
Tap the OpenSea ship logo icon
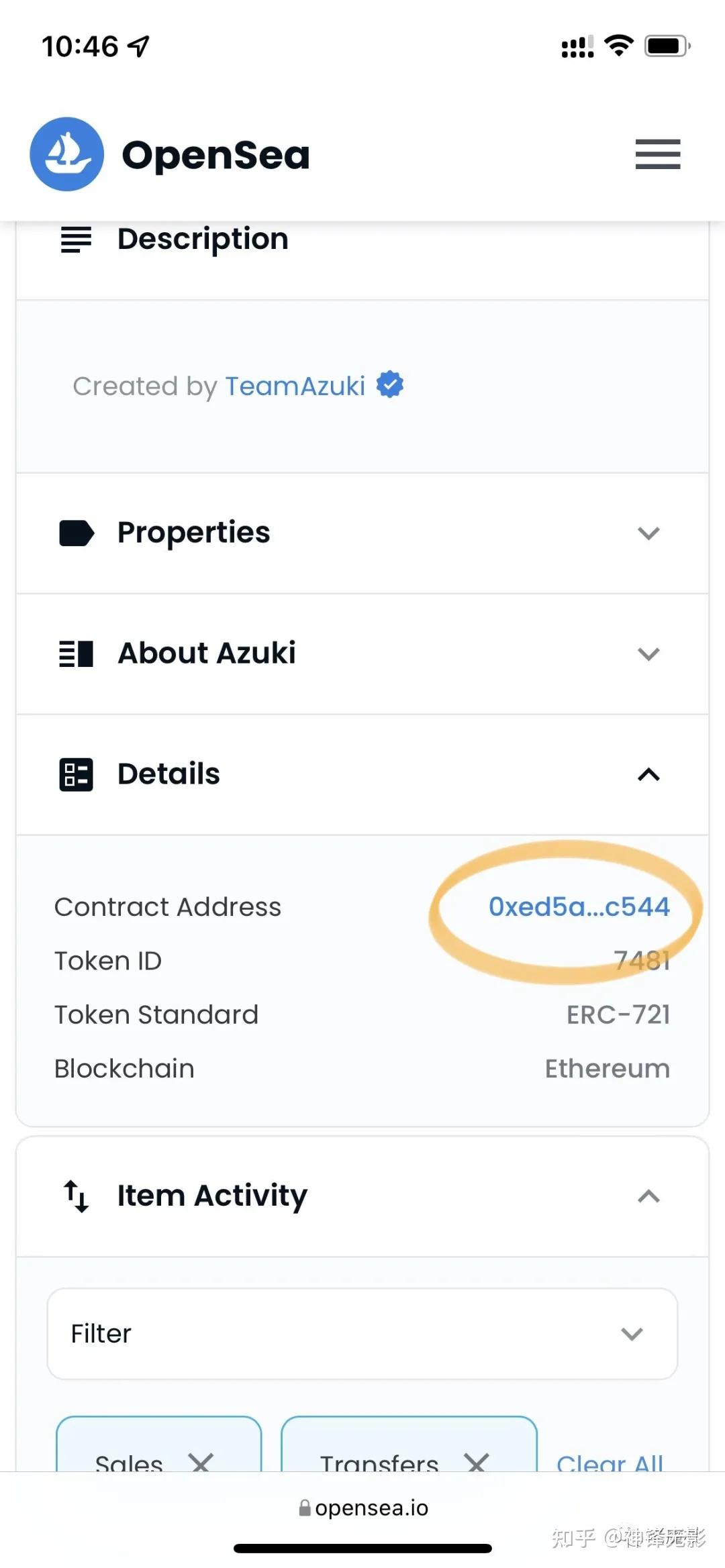pyautogui.click(x=66, y=154)
